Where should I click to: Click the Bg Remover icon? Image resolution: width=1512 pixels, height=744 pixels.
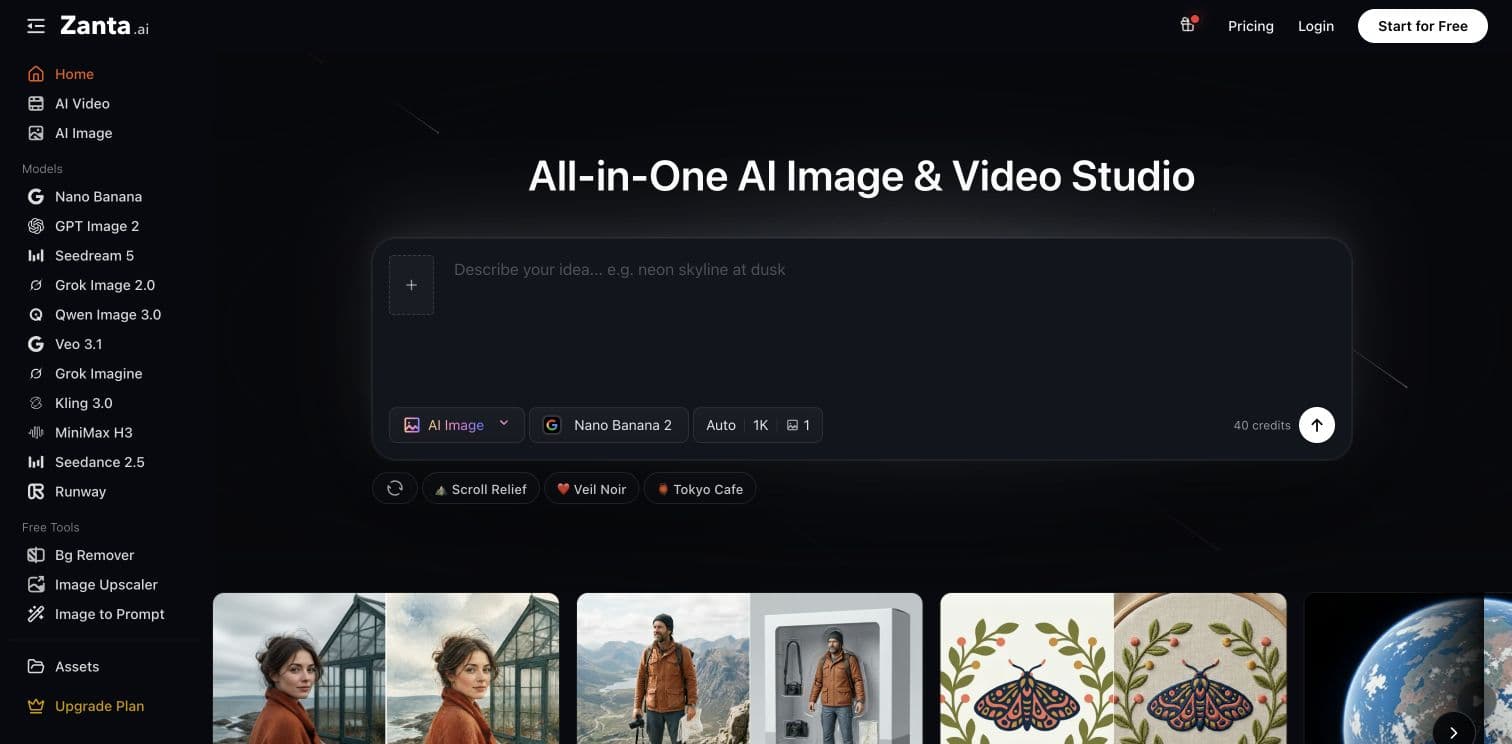[x=36, y=555]
